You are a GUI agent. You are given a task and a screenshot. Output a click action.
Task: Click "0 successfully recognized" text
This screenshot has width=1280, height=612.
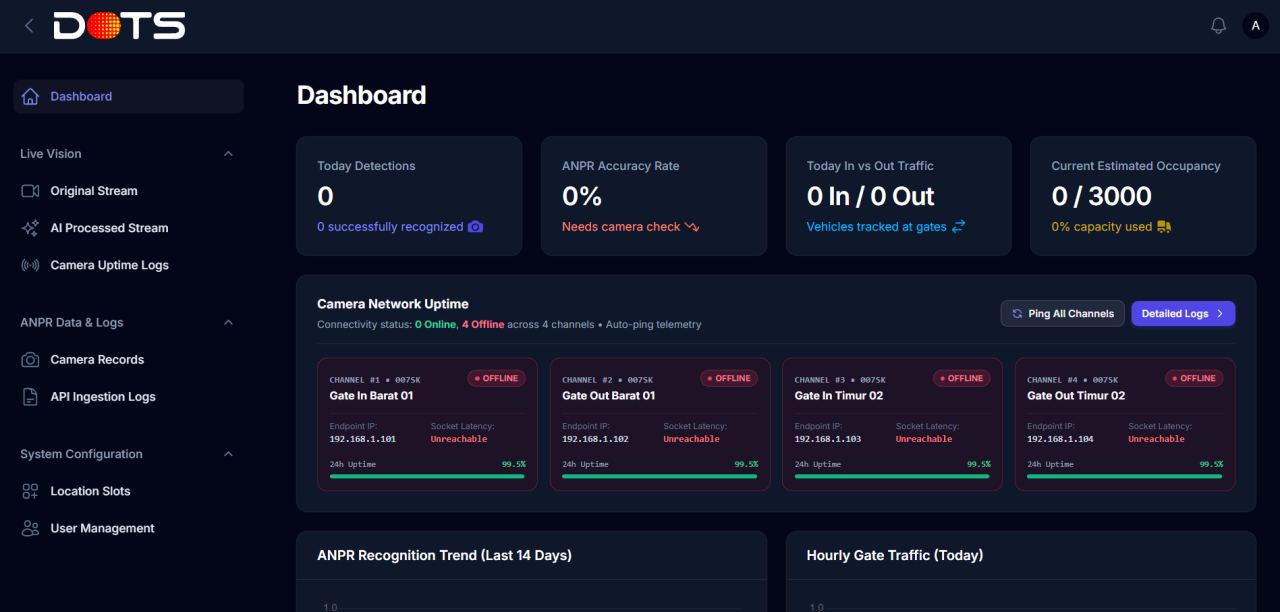390,227
